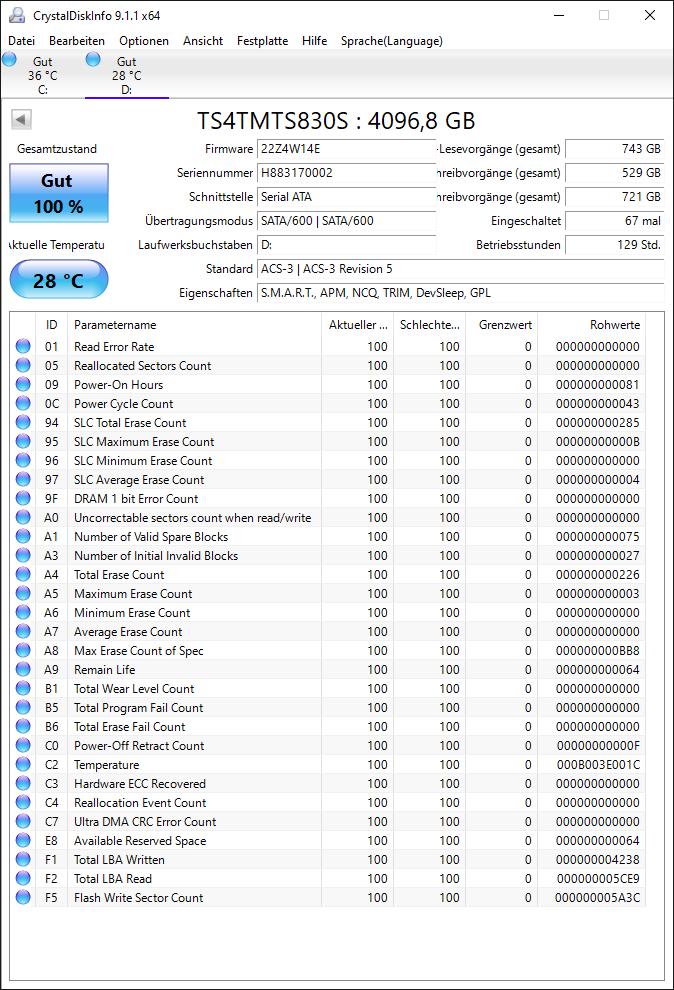
Task: Click the CrystalDiskInfo app icon in title bar
Action: [16, 15]
